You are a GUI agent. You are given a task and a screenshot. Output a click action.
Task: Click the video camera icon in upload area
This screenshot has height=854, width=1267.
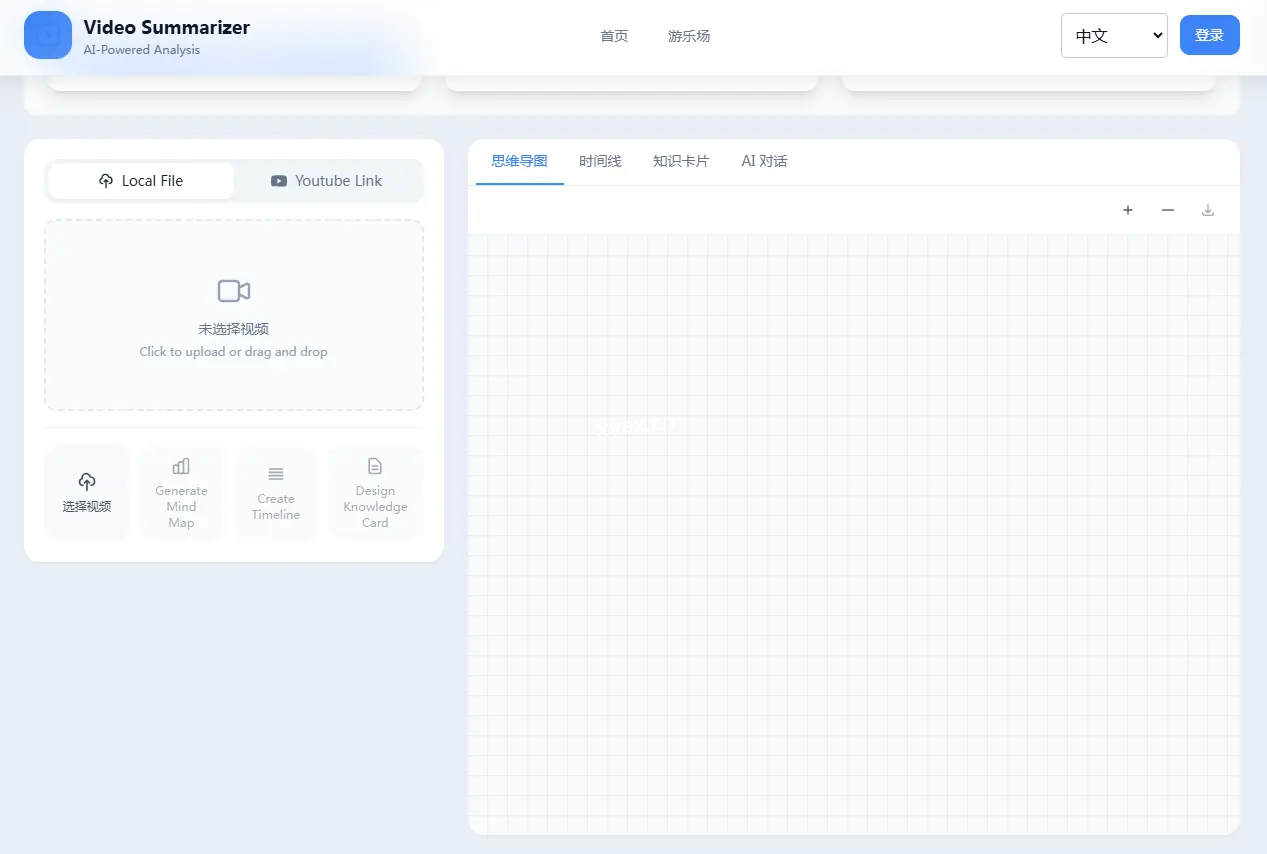[x=234, y=291]
